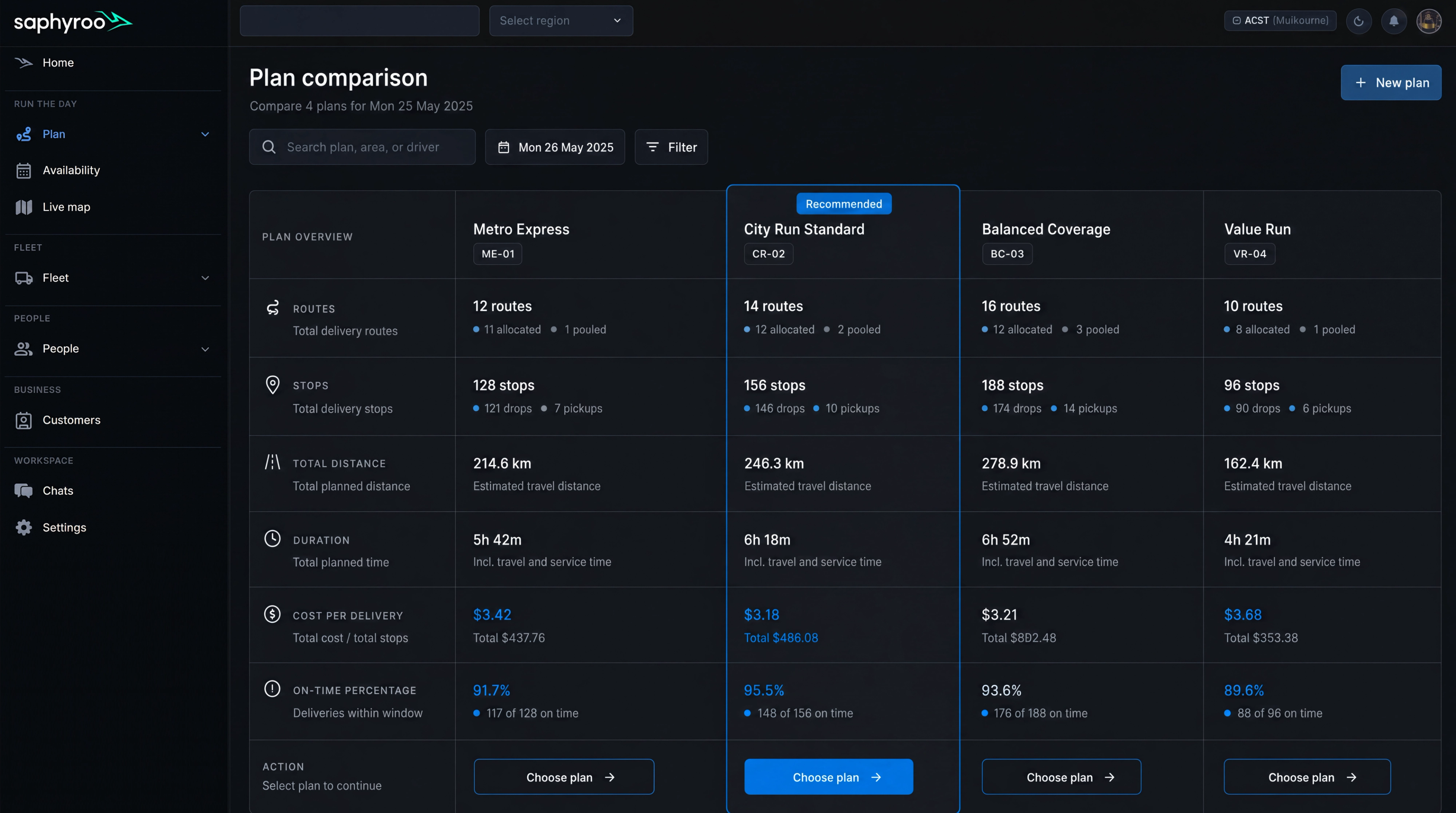Click the Duration clock icon
Viewport: 1456px width, 813px height.
pyautogui.click(x=273, y=539)
